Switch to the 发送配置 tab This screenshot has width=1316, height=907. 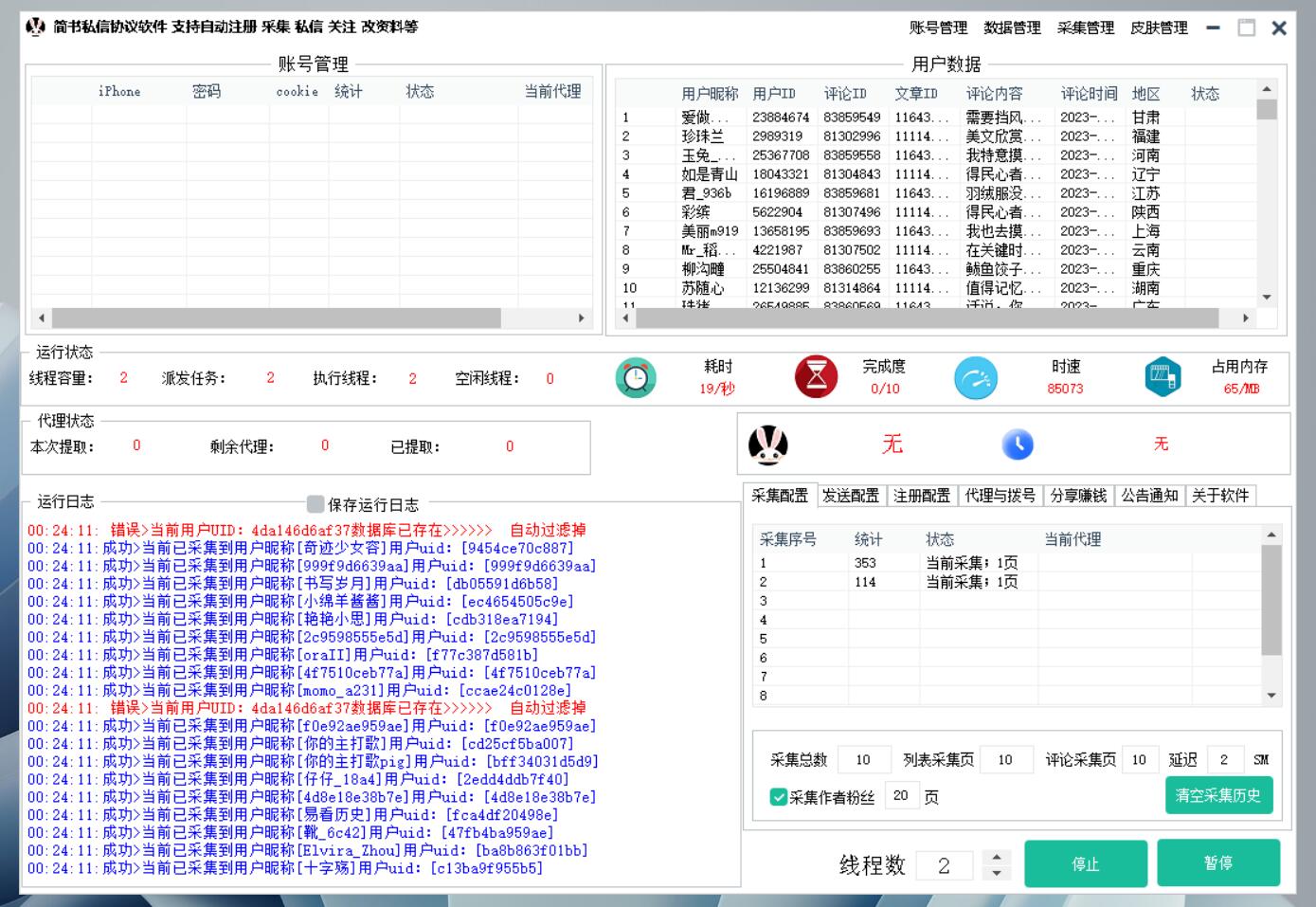[x=851, y=496]
